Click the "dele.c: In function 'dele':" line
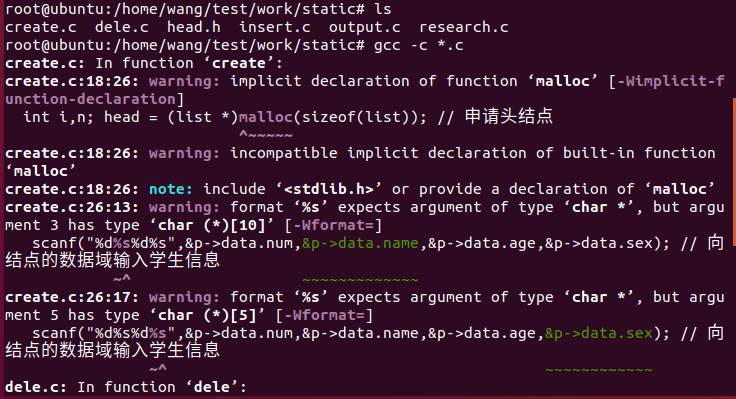 [126, 387]
